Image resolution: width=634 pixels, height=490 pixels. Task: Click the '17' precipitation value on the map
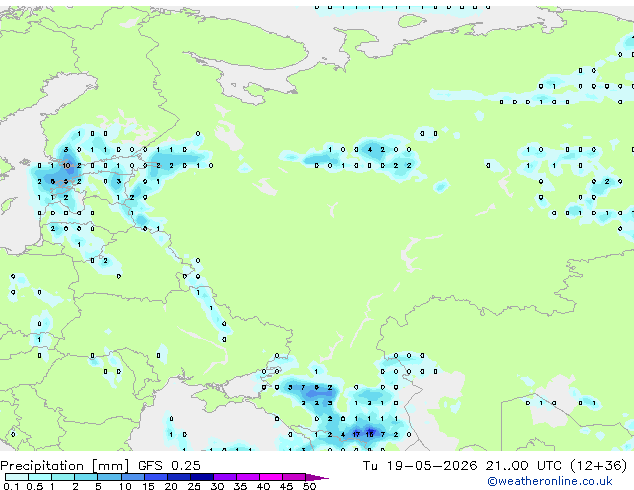tap(356, 435)
